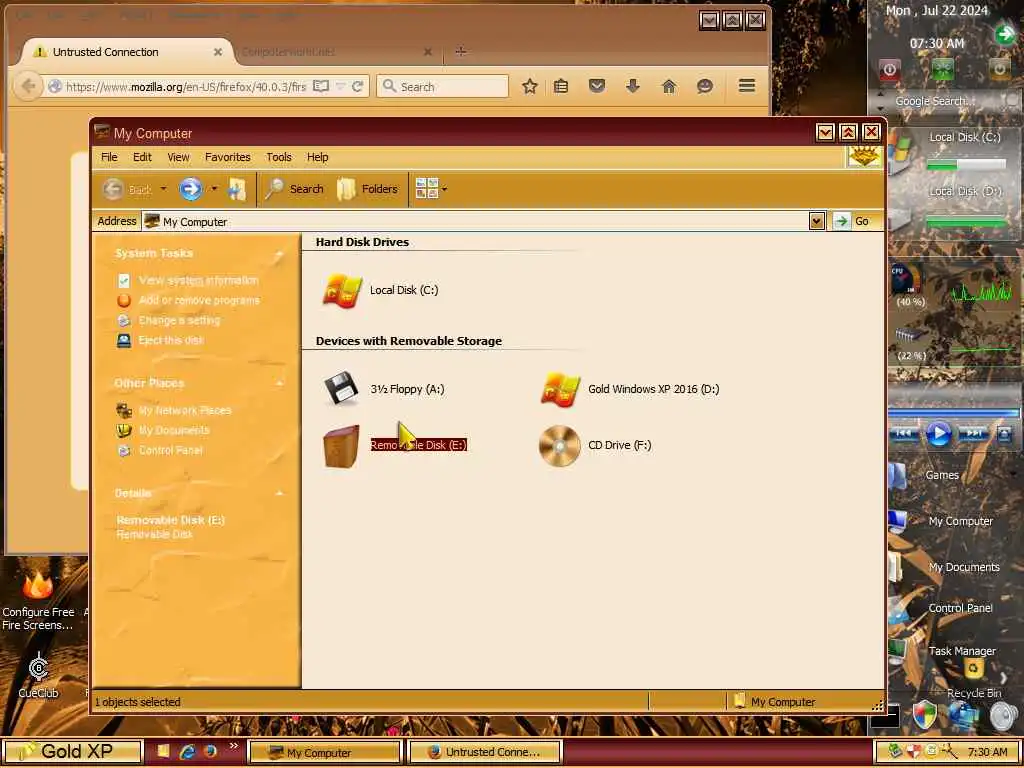This screenshot has width=1024, height=768.
Task: Open the Tools menu
Action: tap(279, 157)
